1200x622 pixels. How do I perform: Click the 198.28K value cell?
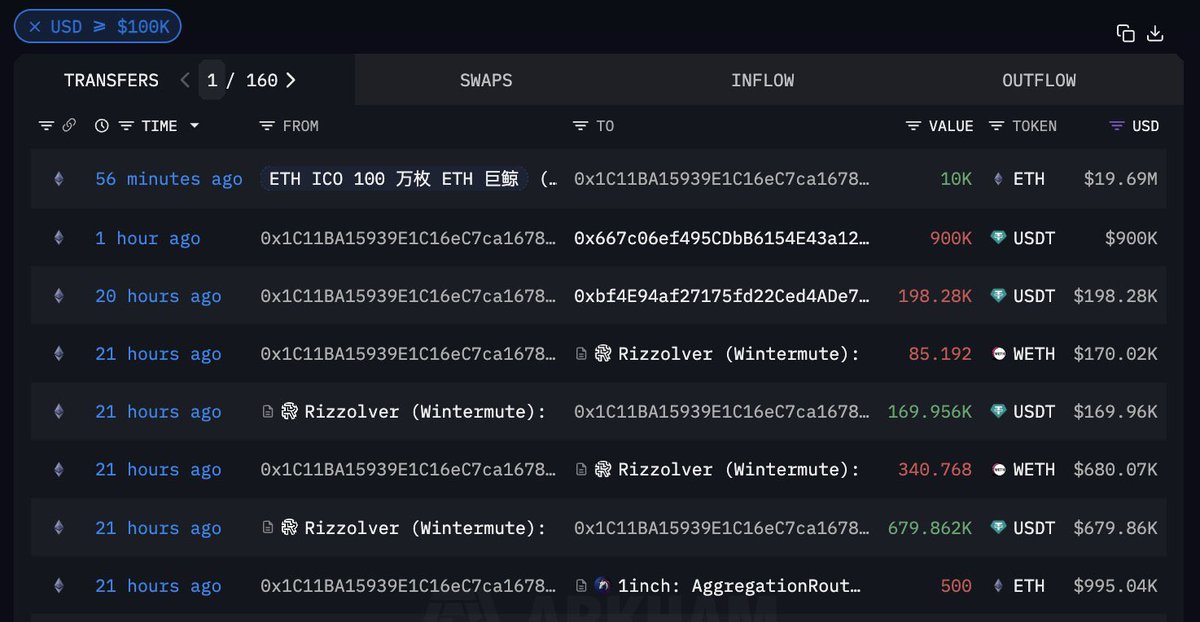coord(935,296)
